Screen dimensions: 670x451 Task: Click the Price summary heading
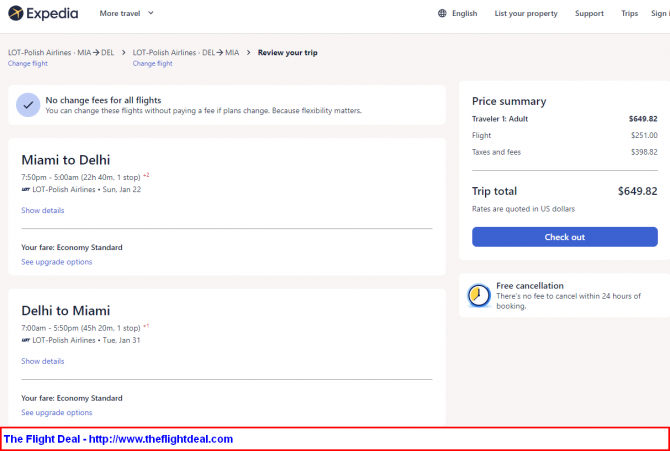(509, 101)
